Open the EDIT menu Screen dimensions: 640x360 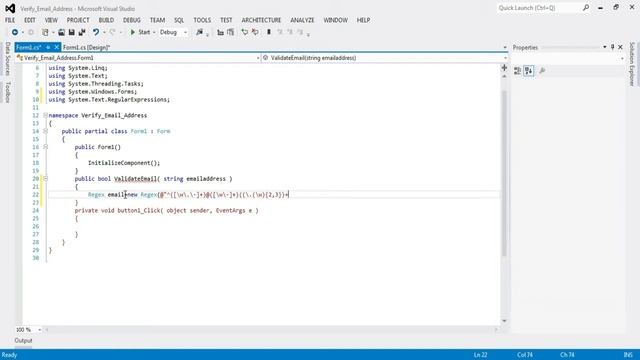click(30, 20)
